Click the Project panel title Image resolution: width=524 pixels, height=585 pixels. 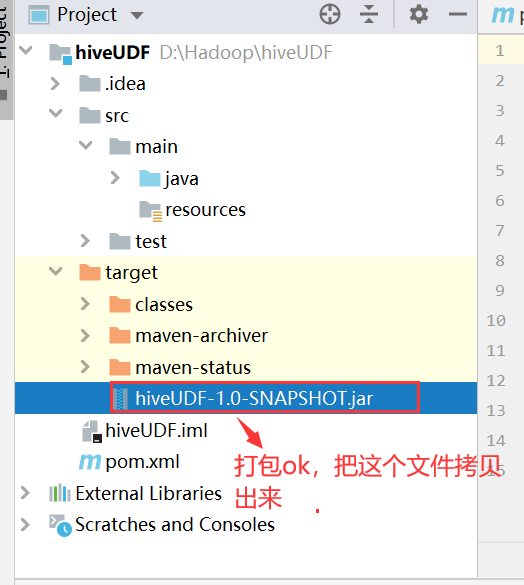point(87,15)
